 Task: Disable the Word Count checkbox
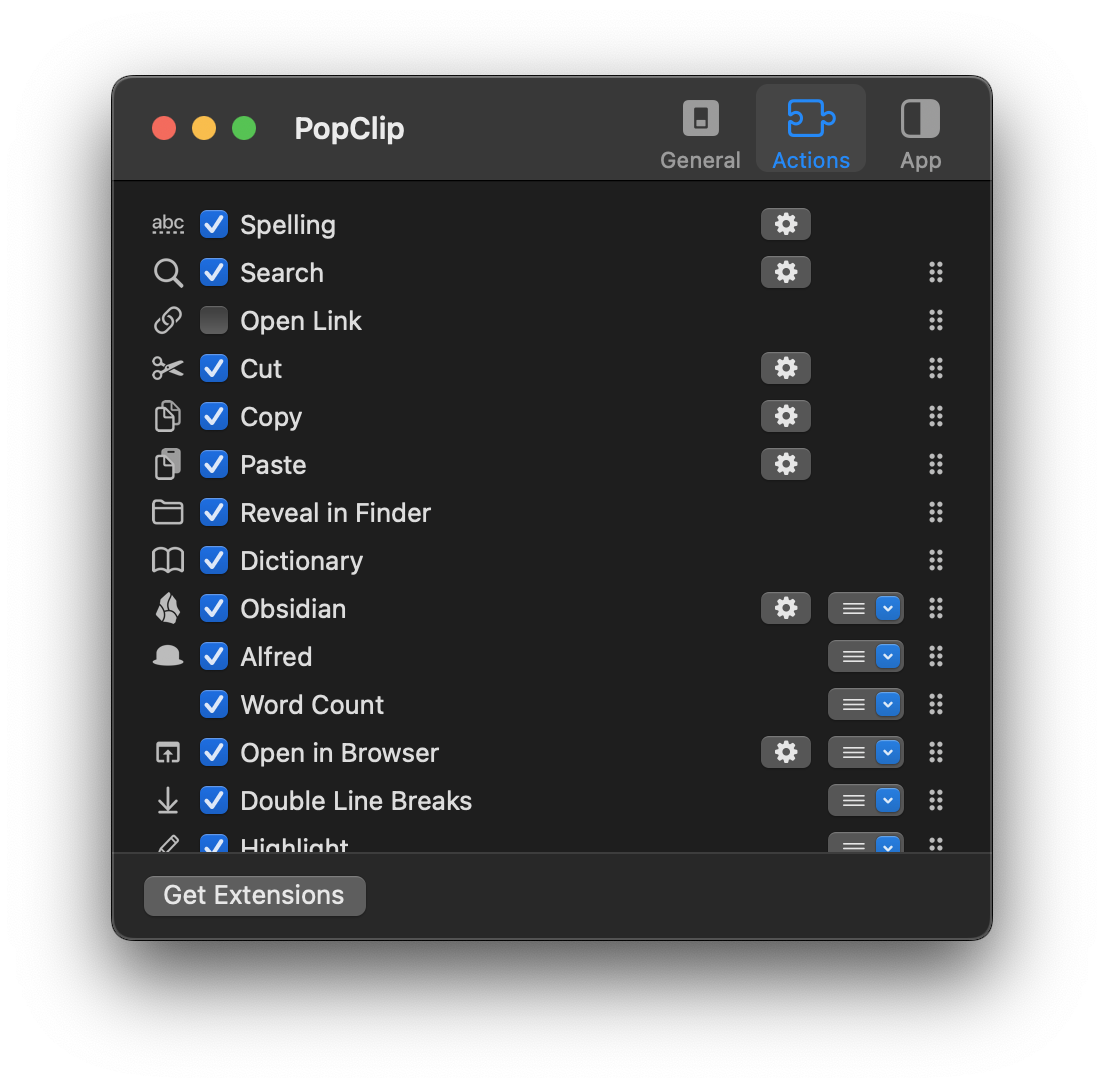click(214, 704)
